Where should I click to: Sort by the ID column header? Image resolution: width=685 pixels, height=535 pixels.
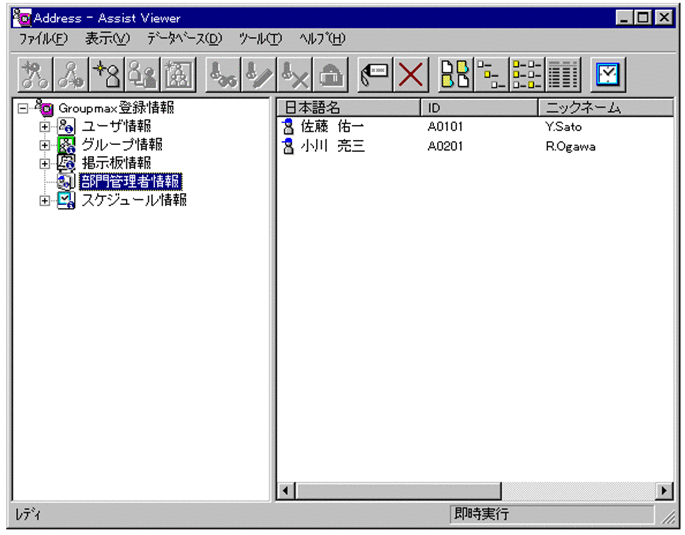tap(479, 107)
